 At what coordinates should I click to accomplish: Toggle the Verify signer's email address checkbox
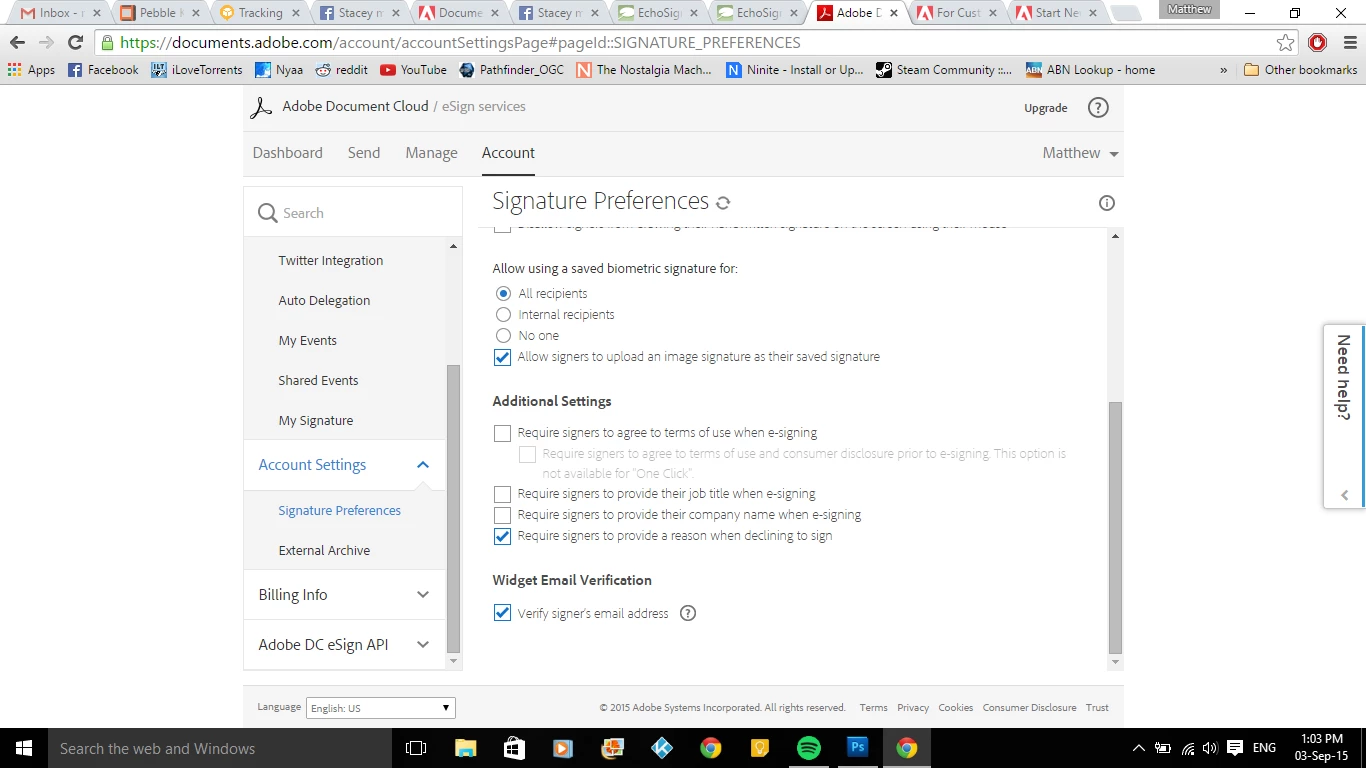coord(502,613)
